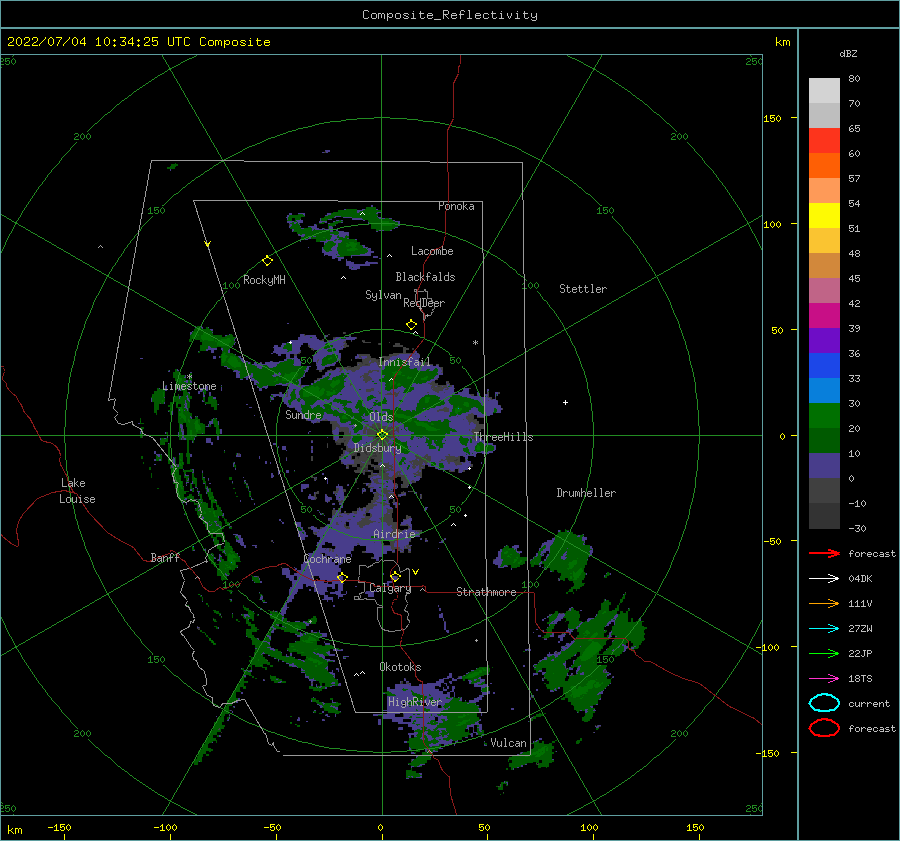900x841 pixels.
Task: Select the cyan 27ZW arrow in the legend
Action: point(824,629)
